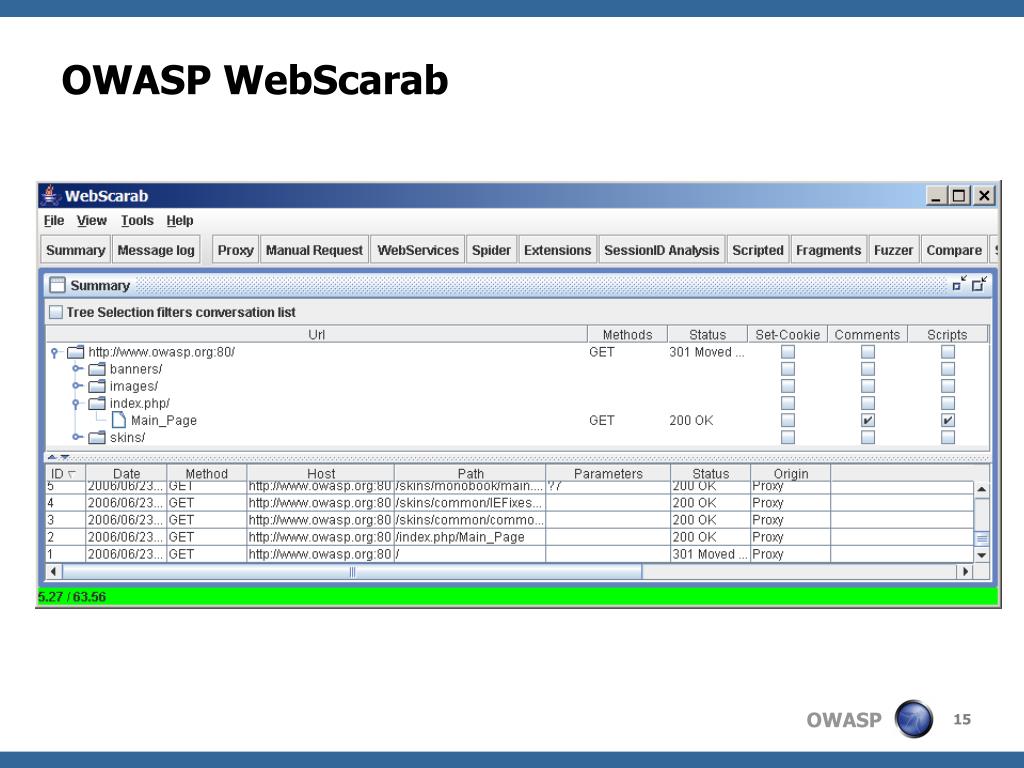The height and width of the screenshot is (768, 1024).
Task: Toggle Comments checkbox for Main_Page row
Action: click(867, 420)
